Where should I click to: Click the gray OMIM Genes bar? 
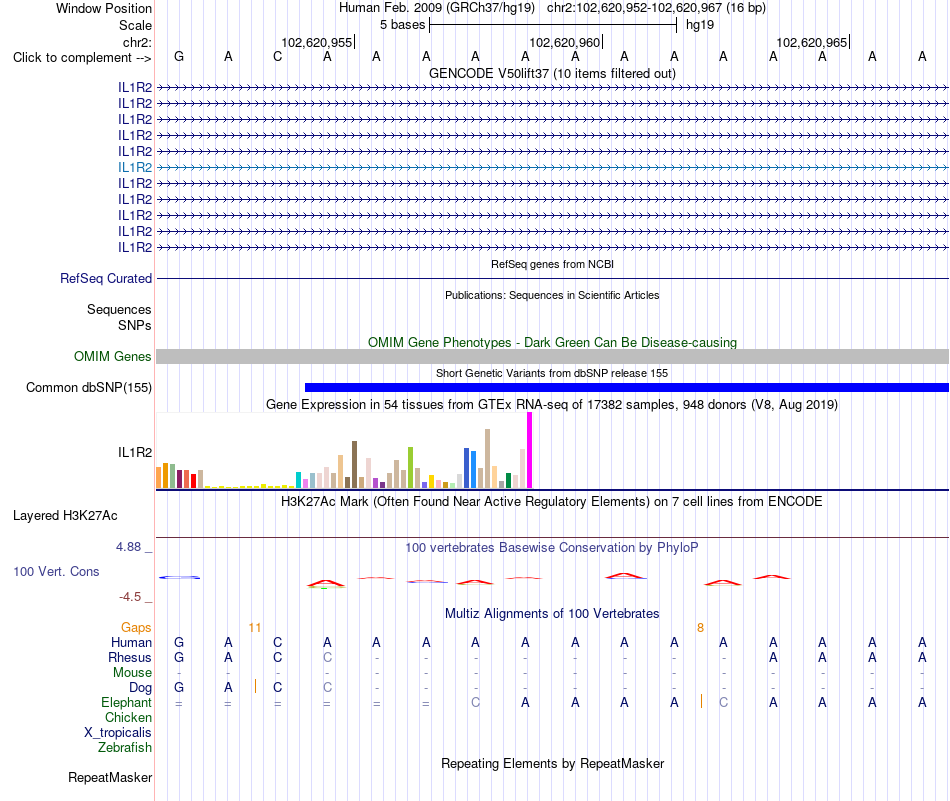552,356
